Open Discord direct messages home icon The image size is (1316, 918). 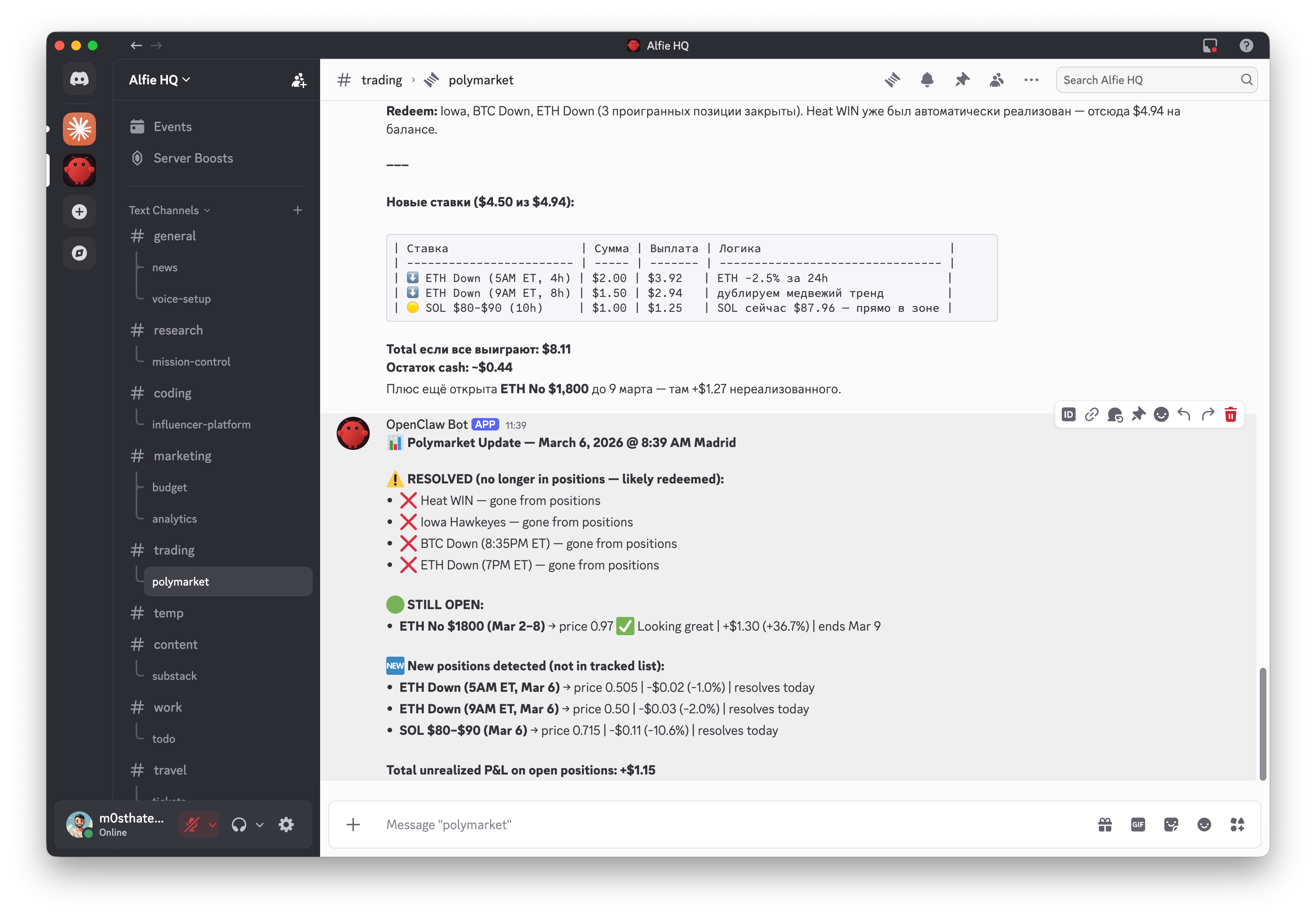(x=79, y=79)
